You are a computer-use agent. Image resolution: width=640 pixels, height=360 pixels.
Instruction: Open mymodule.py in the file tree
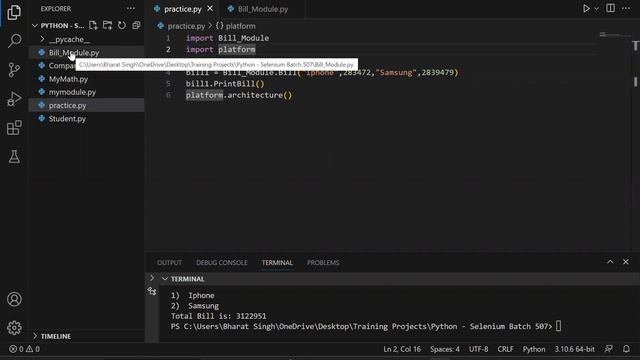[72, 92]
